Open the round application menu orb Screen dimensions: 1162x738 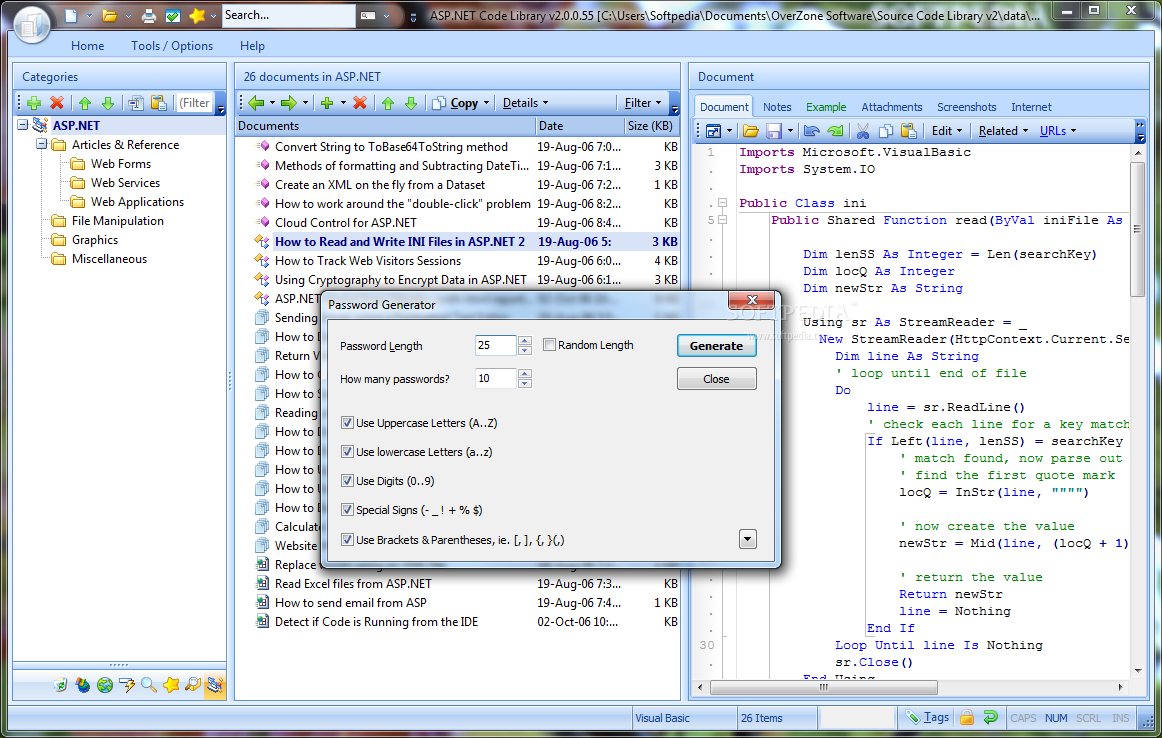[31, 24]
